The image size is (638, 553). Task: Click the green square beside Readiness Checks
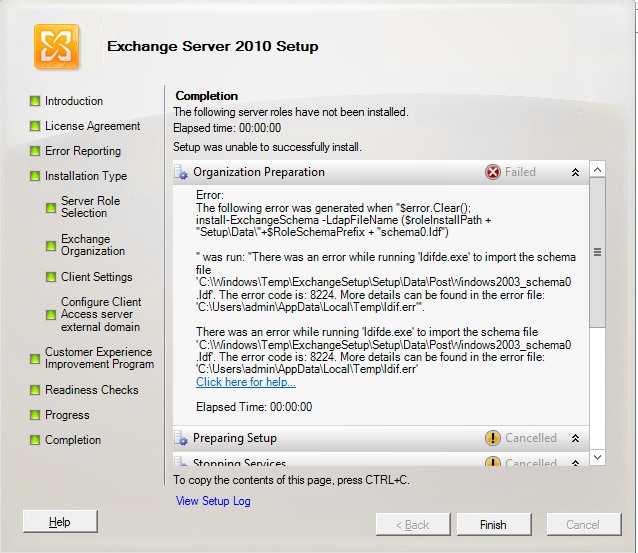[35, 390]
